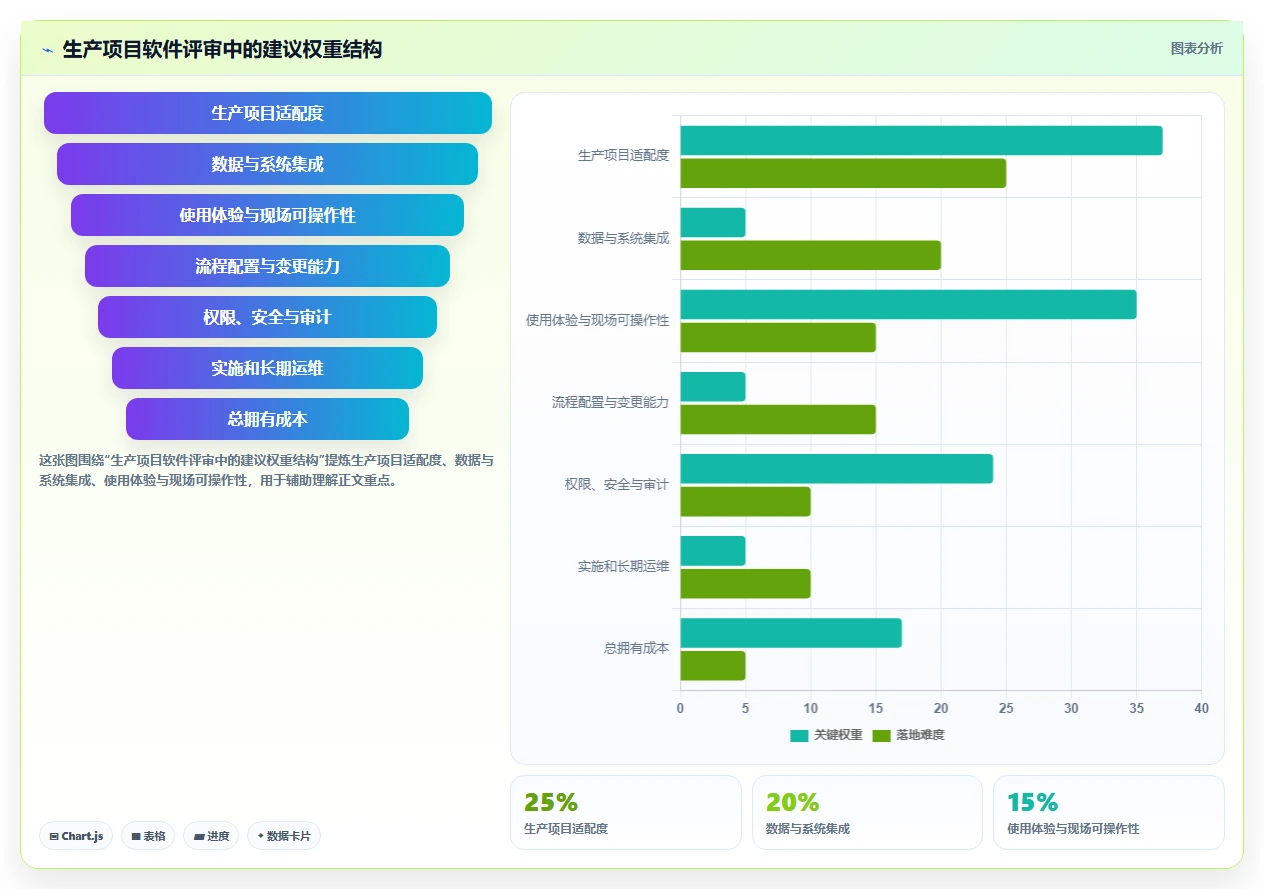Image resolution: width=1264 pixels, height=889 pixels.
Task: Click 使用体验与现场可操作性 green 落地难度 bar
Action: pos(778,337)
